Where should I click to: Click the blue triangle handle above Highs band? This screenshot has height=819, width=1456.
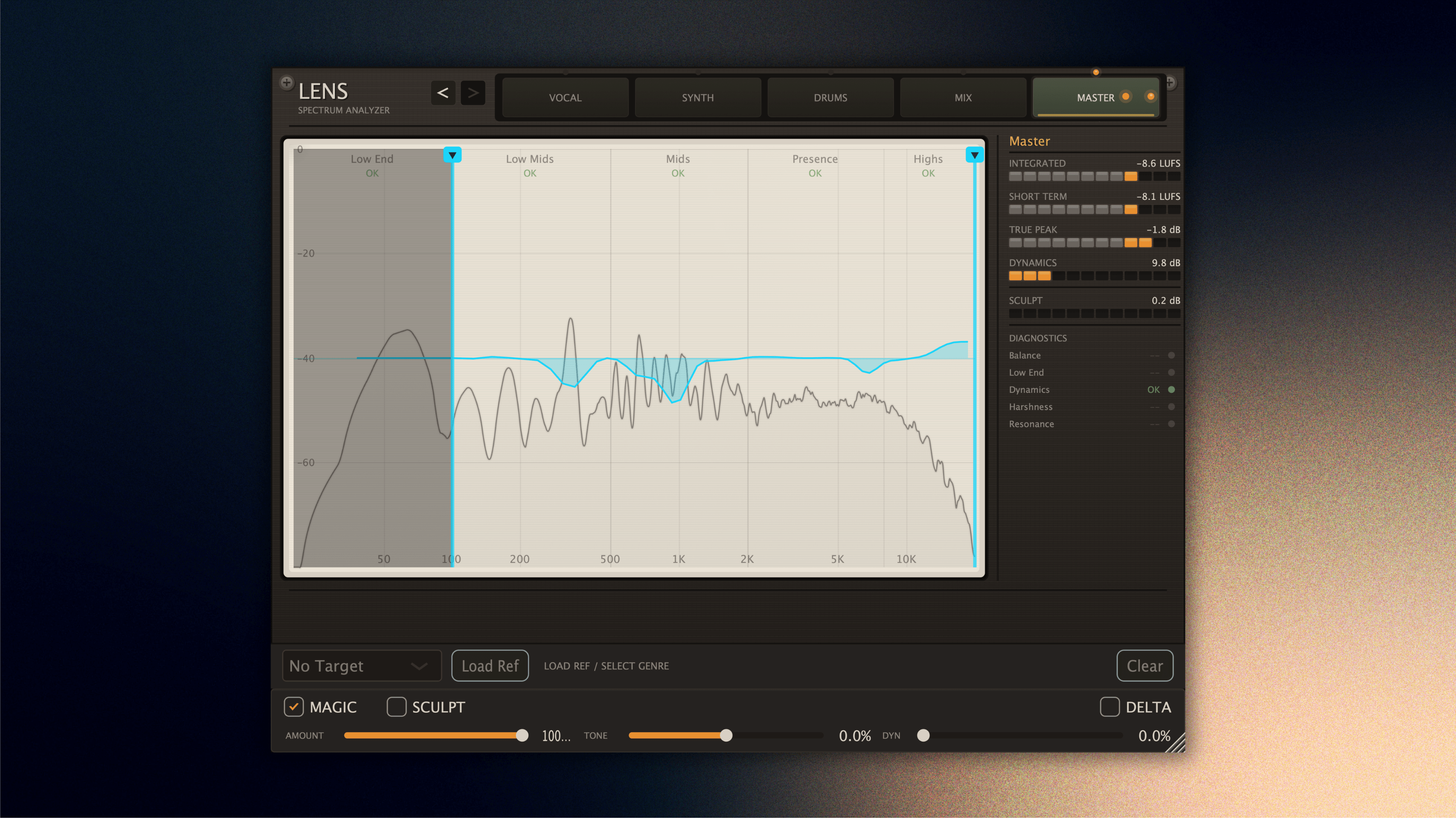coord(974,154)
